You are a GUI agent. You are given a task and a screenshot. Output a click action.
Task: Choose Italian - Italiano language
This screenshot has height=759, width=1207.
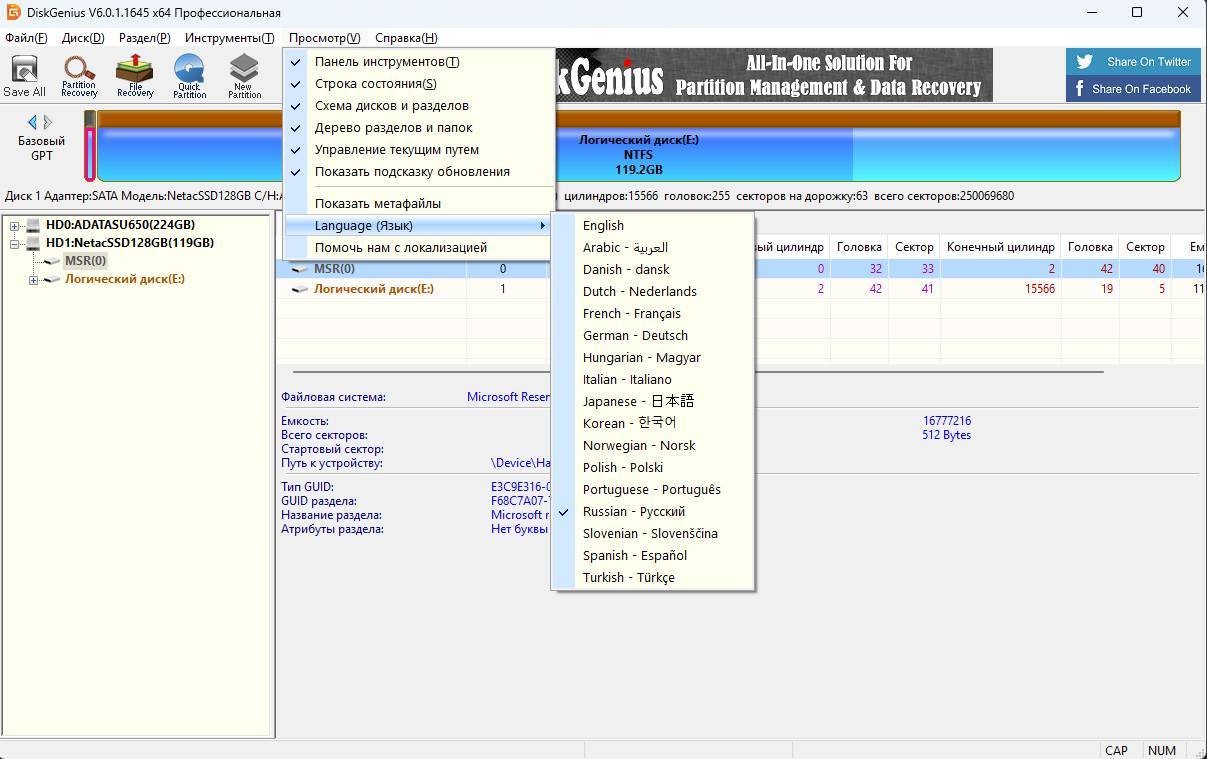tap(653, 380)
